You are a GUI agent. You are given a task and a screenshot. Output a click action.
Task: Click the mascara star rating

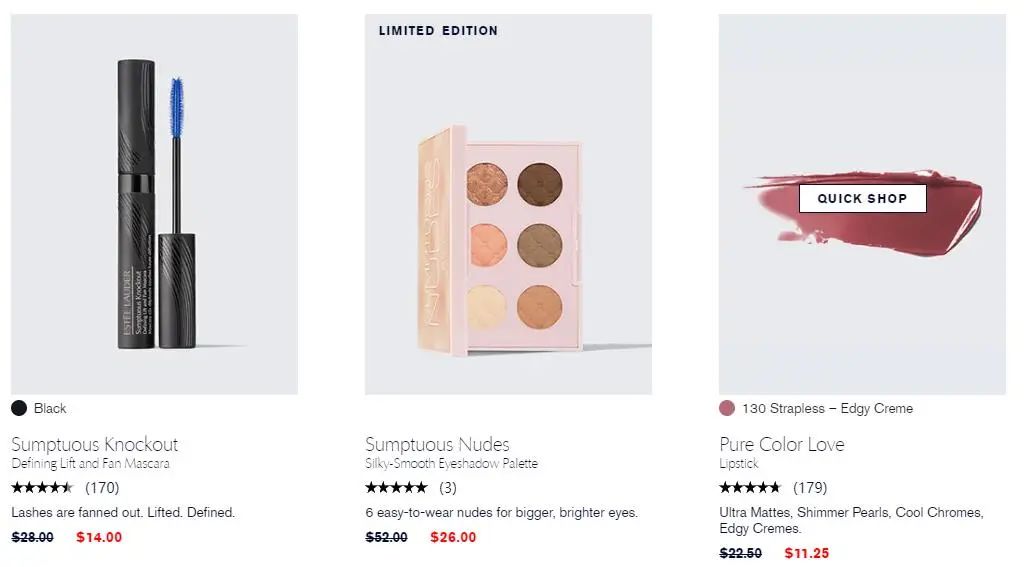tap(42, 487)
